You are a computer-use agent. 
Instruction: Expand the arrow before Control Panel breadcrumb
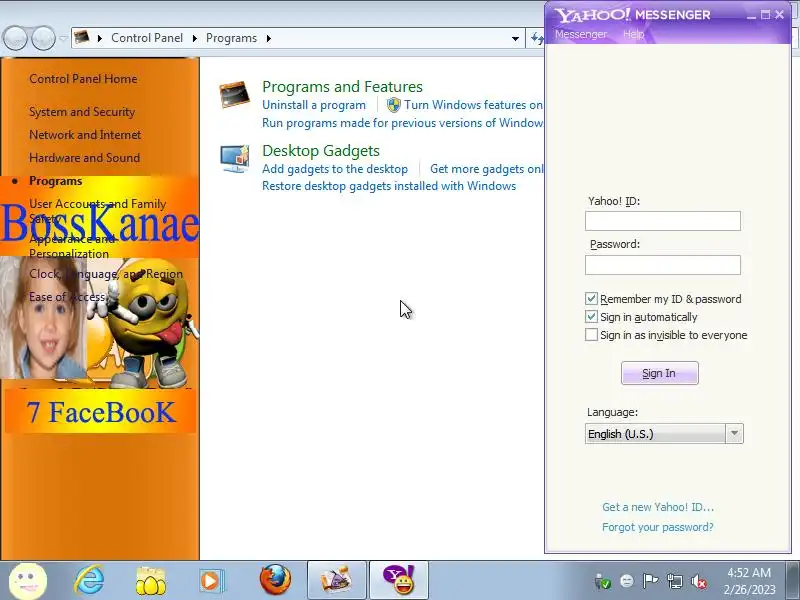click(x=99, y=38)
